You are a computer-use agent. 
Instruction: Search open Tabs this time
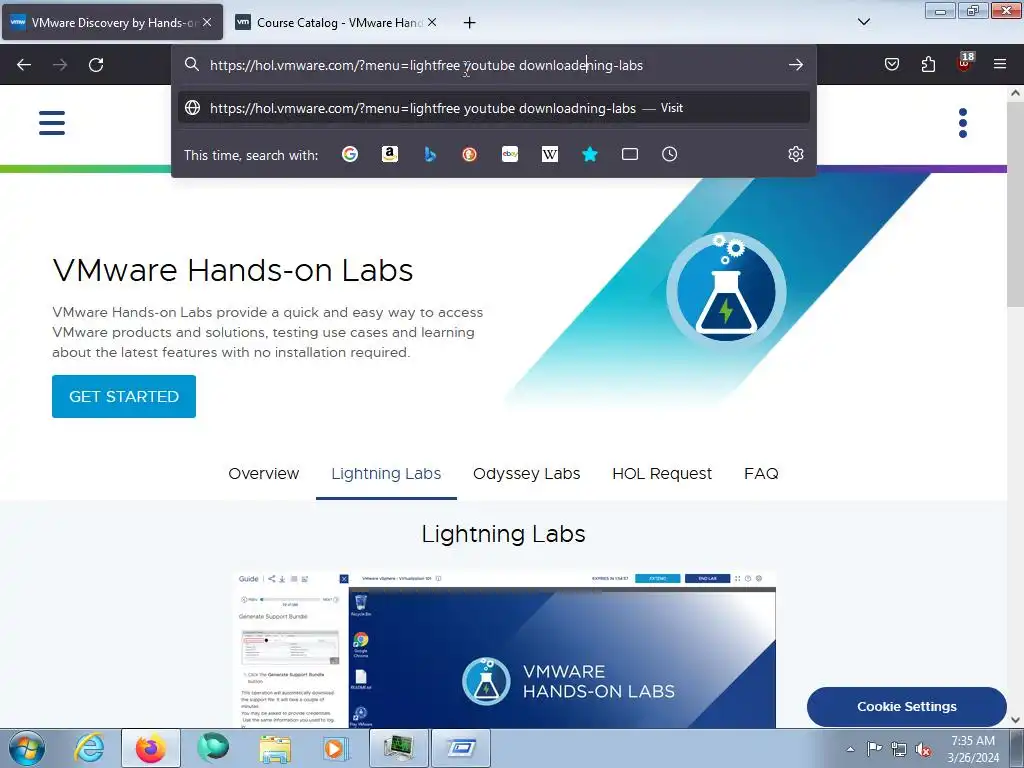(630, 154)
